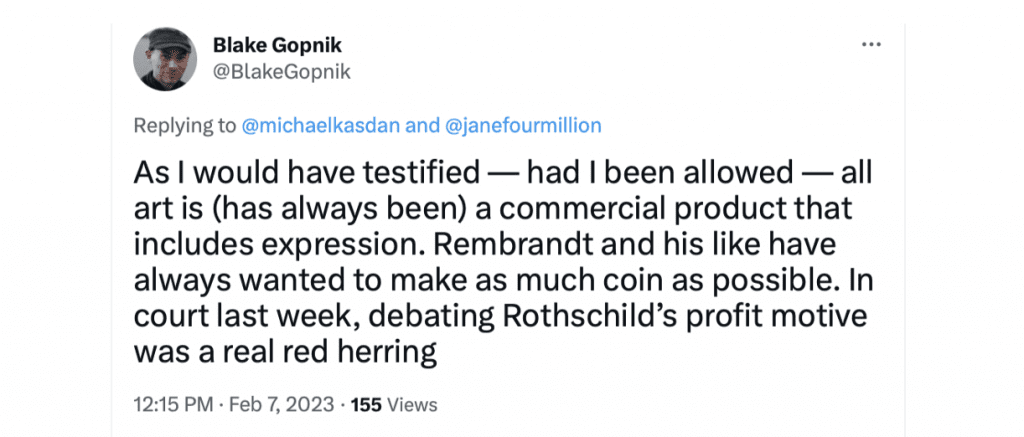Click Blake Gopnik's profile avatar photo

coord(165,59)
